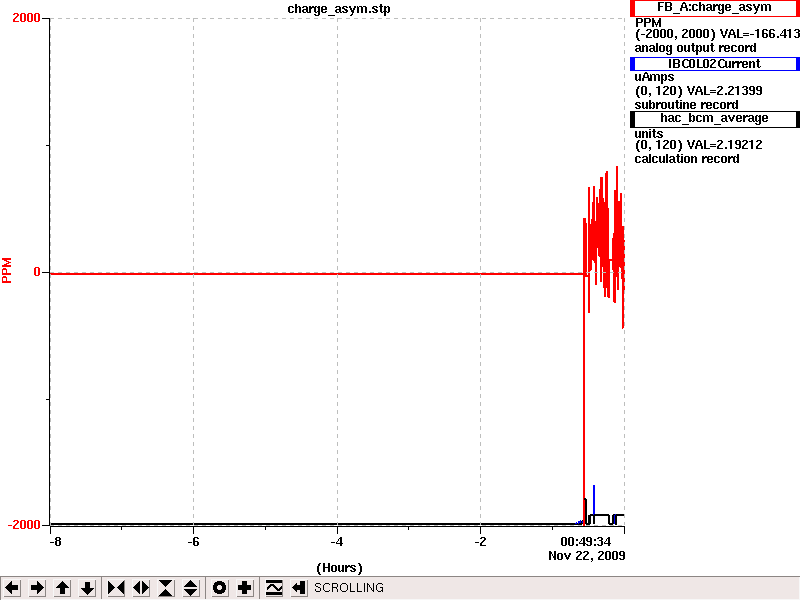Click the -8 x-axis tick label
This screenshot has height=600, width=800.
coord(55,541)
